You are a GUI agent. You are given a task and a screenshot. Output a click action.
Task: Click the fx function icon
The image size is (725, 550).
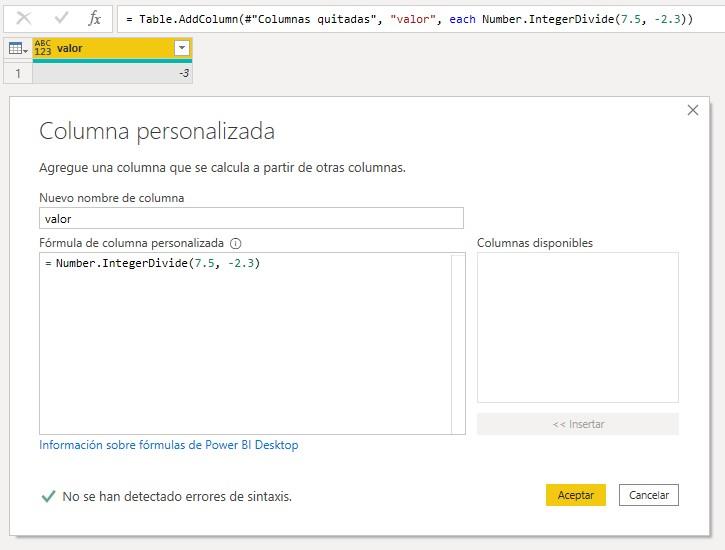coord(94,18)
